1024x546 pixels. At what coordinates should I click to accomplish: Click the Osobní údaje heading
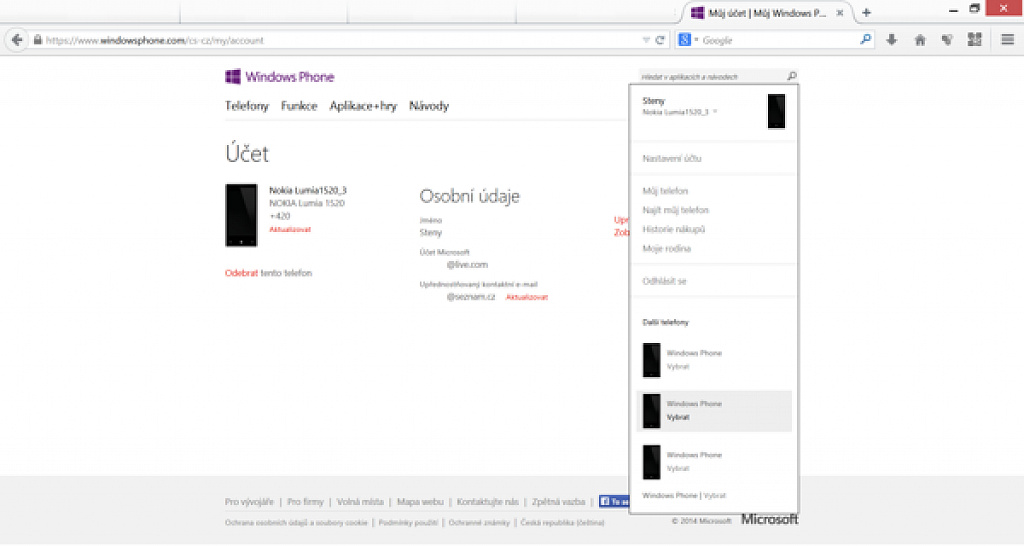(x=470, y=196)
